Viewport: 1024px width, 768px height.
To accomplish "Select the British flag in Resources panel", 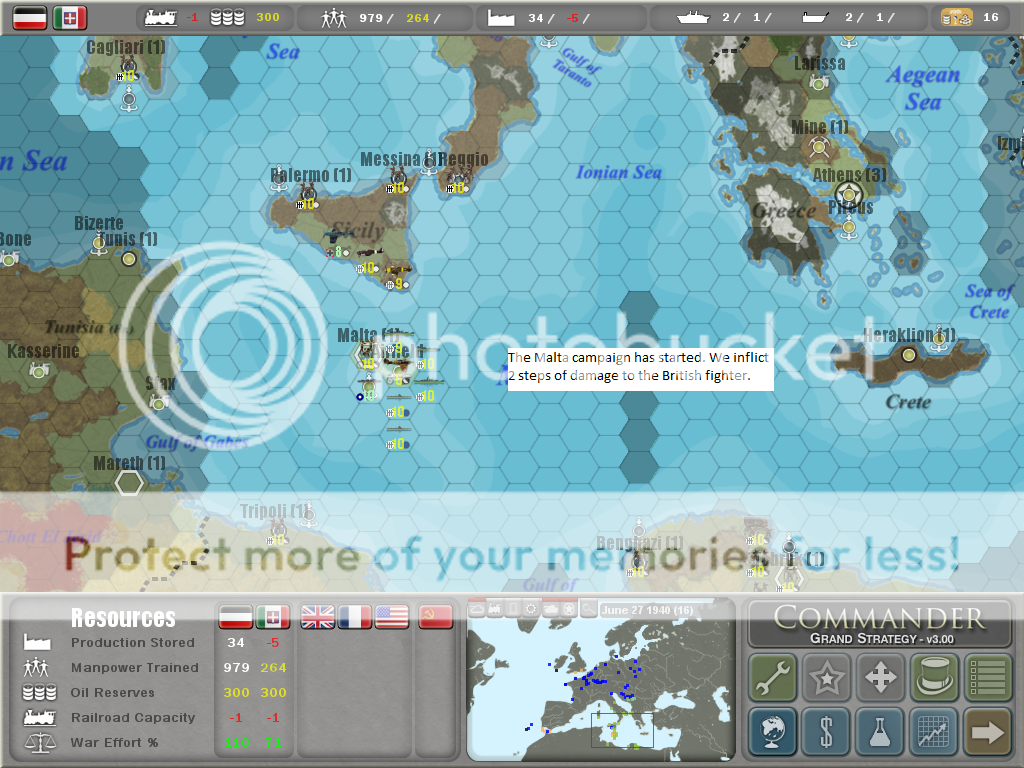I will 318,617.
